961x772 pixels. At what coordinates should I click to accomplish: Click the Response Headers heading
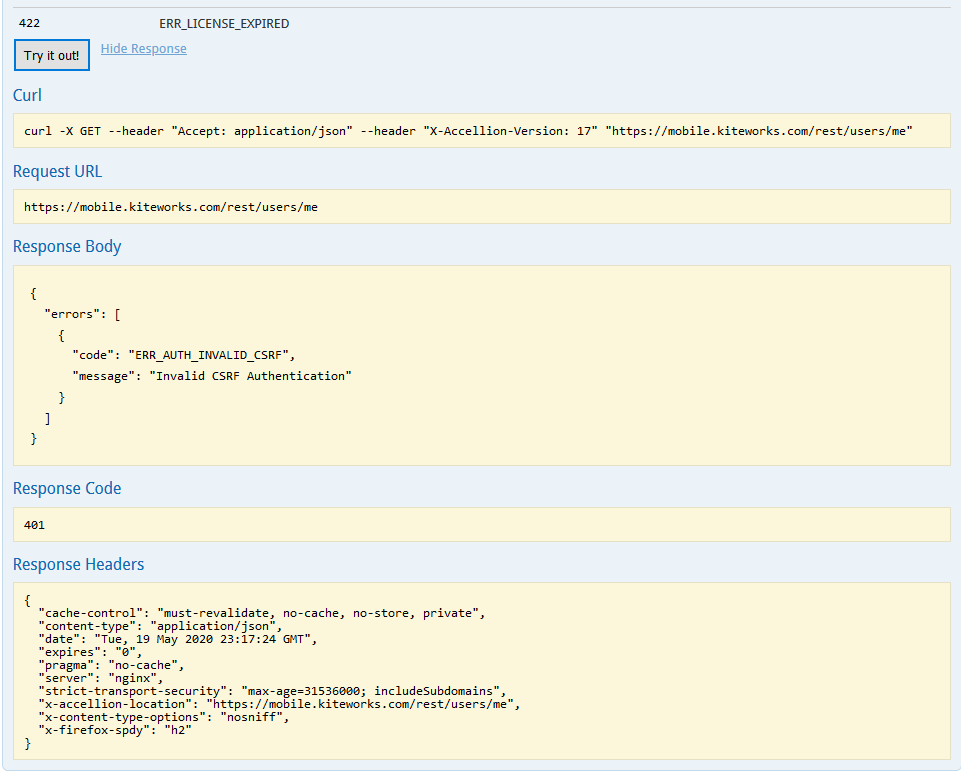coord(78,565)
